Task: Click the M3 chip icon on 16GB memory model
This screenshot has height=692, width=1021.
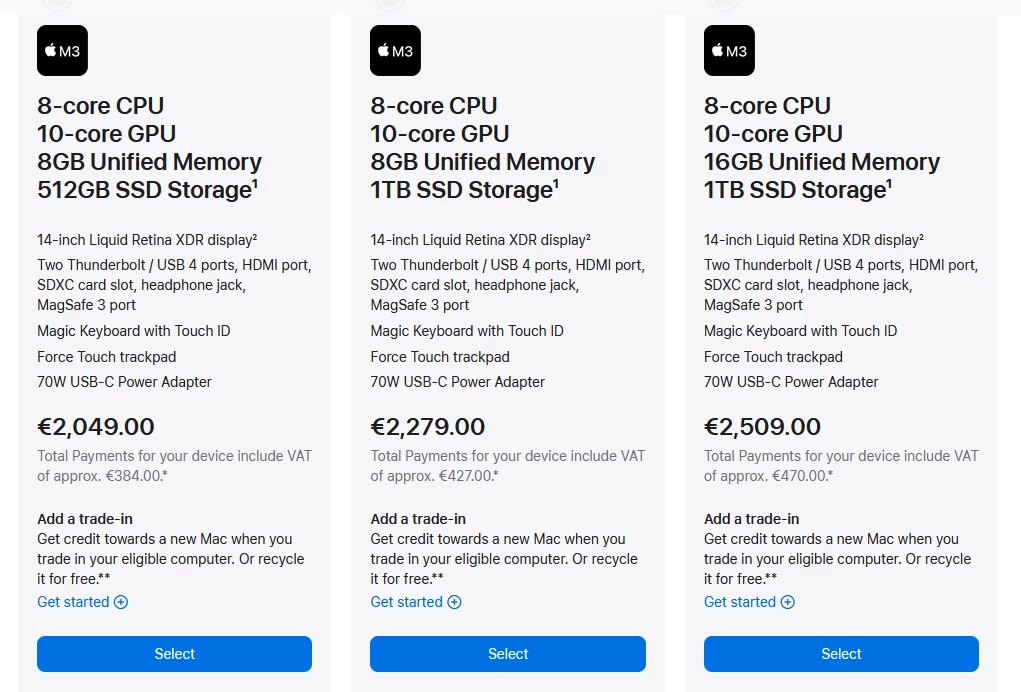Action: [x=729, y=51]
